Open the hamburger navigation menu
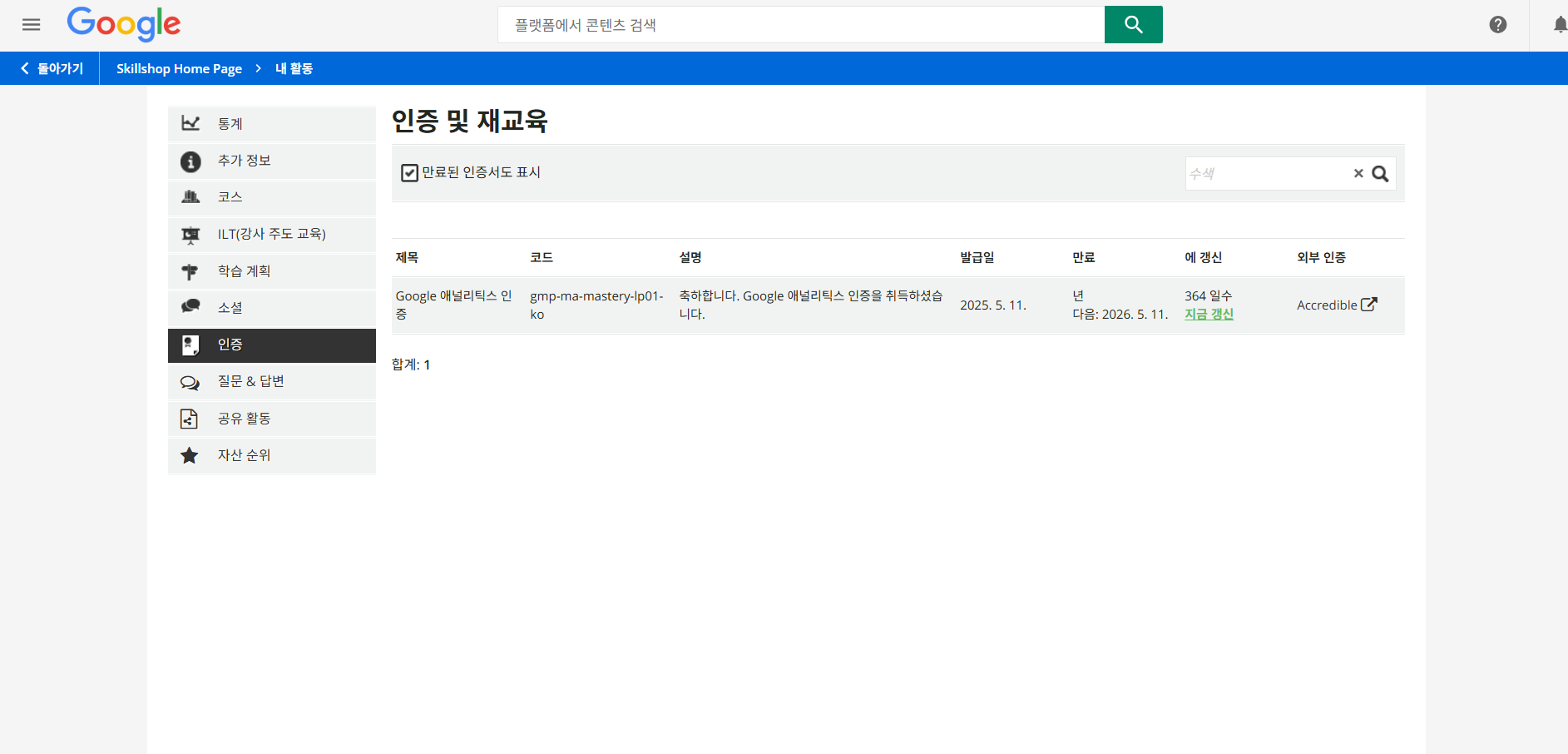 (32, 25)
